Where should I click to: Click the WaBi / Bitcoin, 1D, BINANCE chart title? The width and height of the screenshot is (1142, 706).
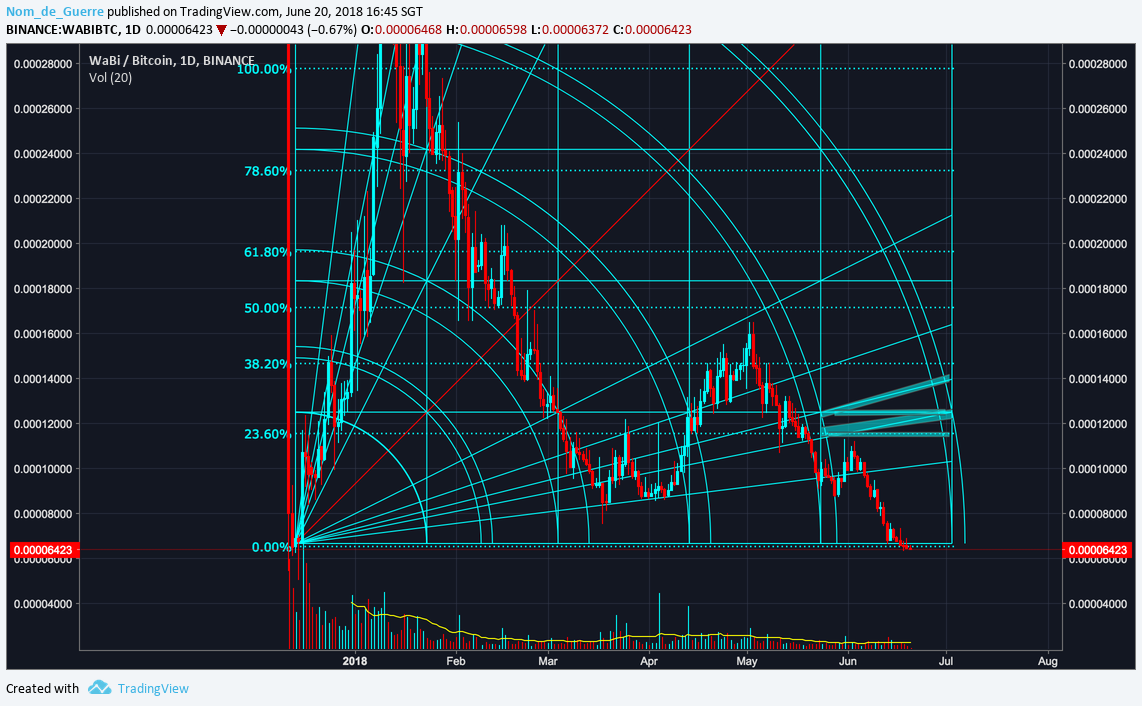click(x=172, y=60)
